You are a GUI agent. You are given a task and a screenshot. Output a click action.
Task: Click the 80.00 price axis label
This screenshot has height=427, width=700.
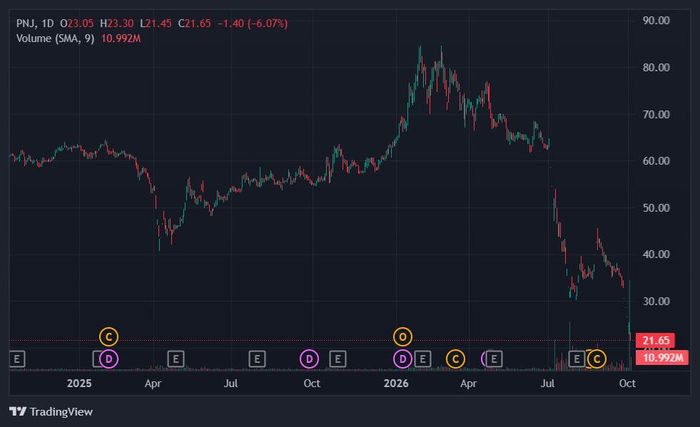click(x=656, y=67)
